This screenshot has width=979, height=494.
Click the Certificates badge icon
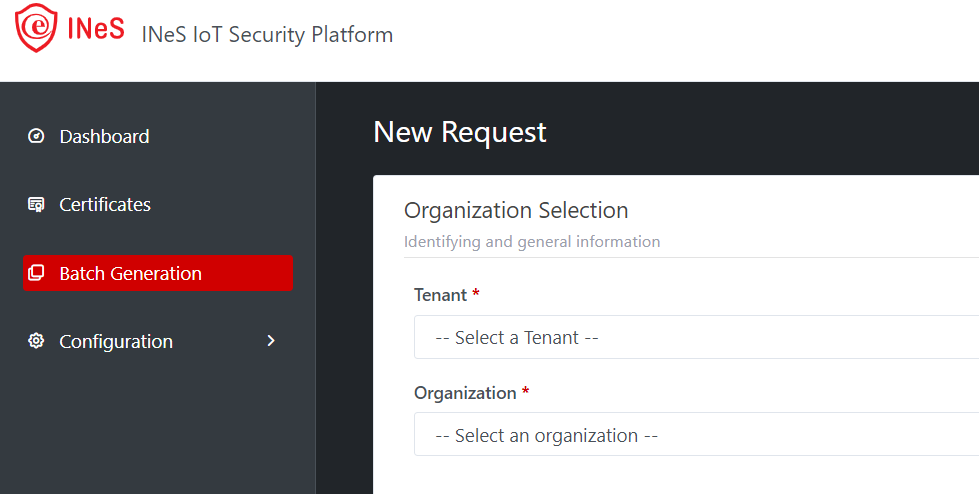(x=37, y=205)
